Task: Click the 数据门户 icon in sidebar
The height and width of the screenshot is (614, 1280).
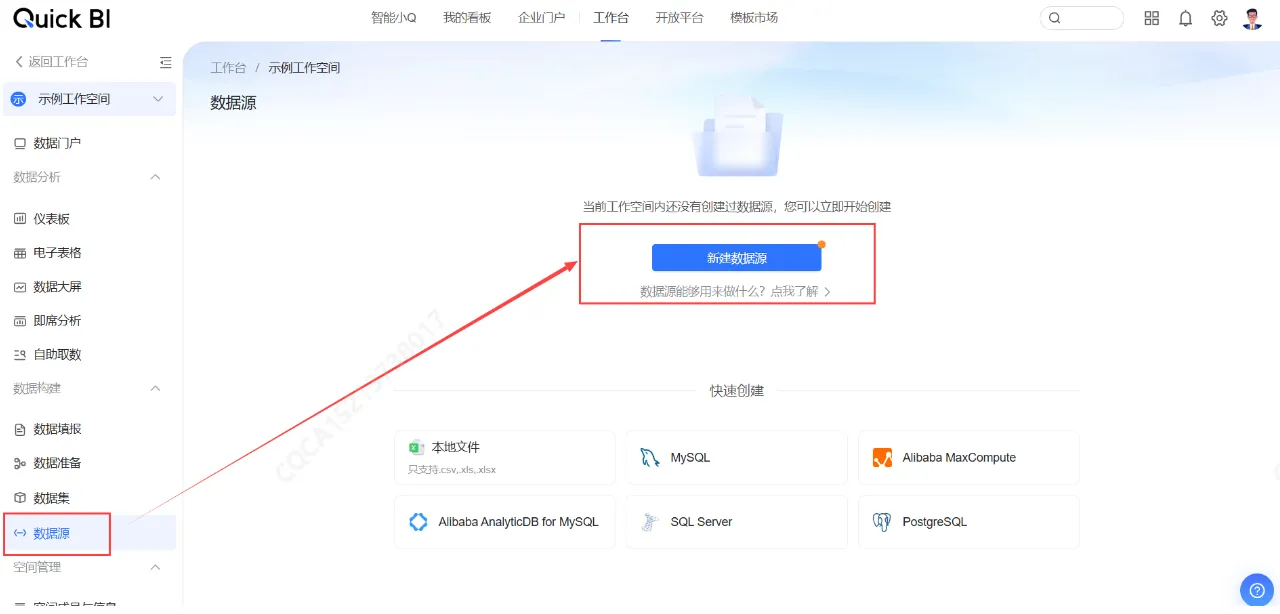Action: [20, 143]
